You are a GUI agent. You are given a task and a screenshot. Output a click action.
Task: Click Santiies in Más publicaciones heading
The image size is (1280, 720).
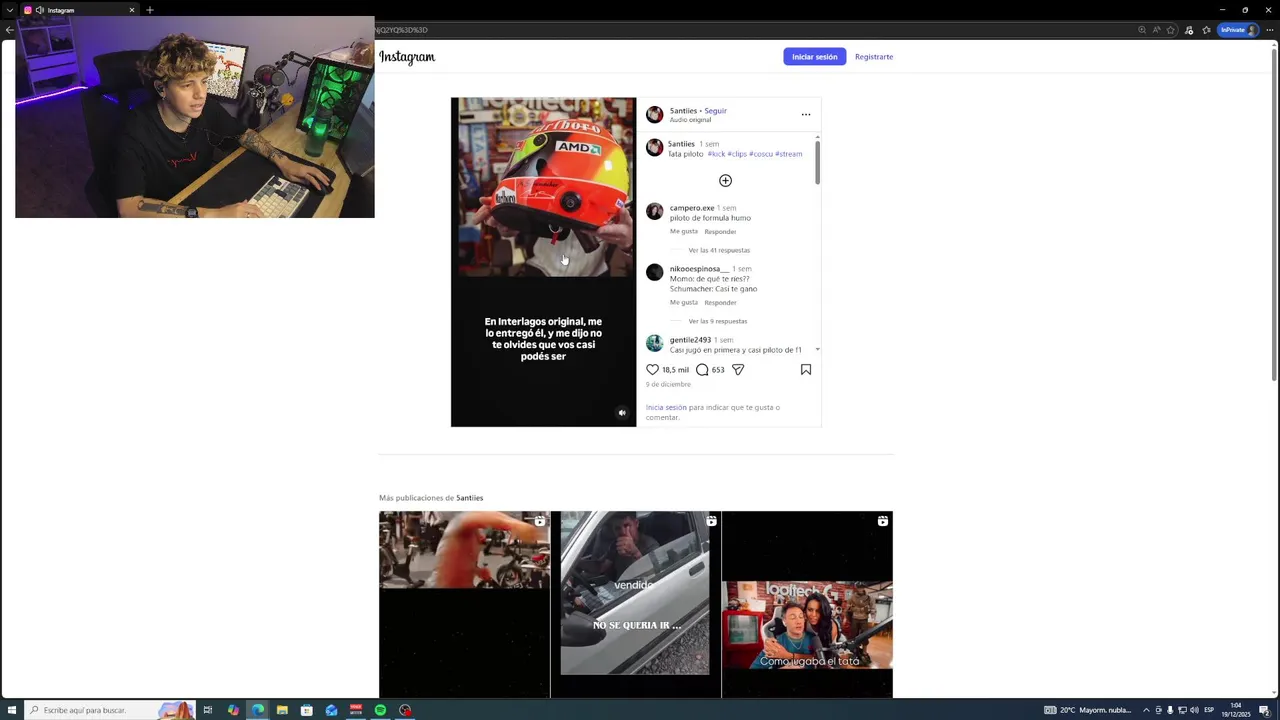coord(469,498)
